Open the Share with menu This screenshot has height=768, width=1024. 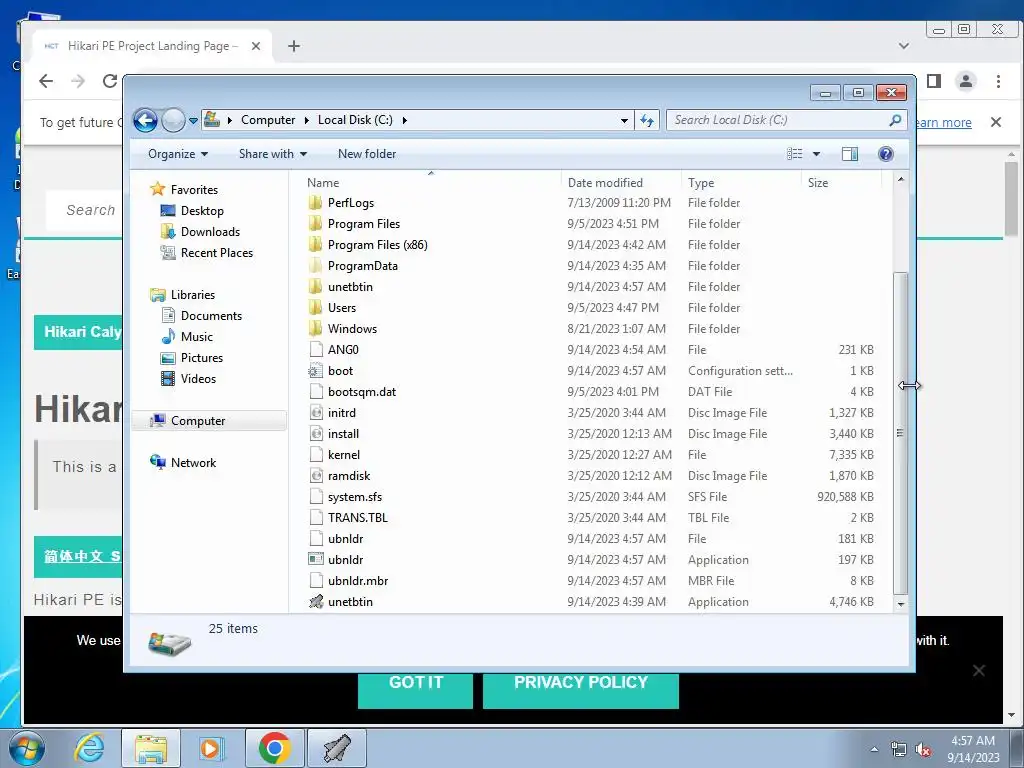coord(272,154)
